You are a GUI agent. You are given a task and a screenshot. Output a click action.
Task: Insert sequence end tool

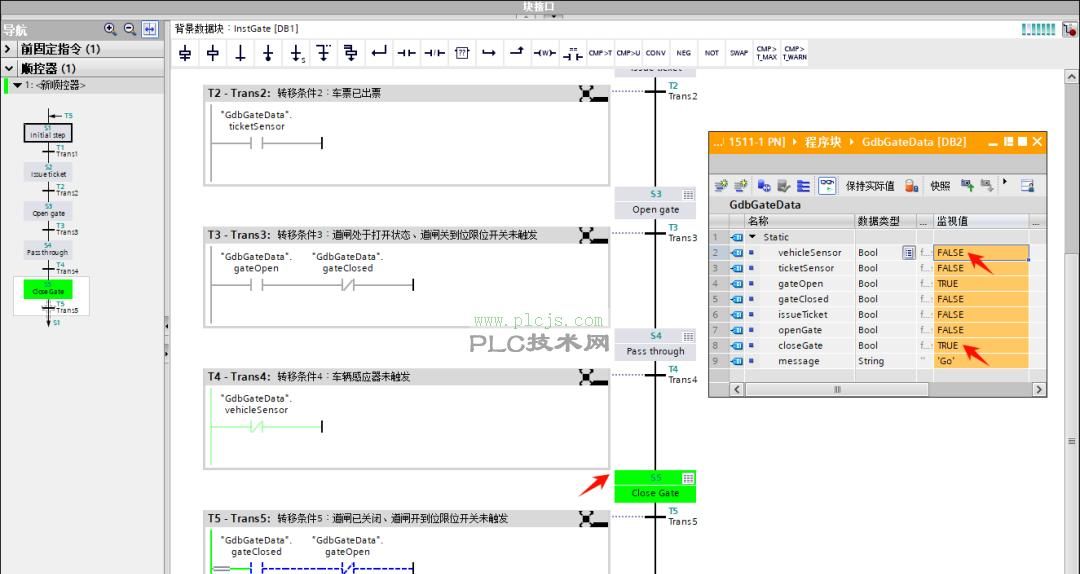(268, 52)
